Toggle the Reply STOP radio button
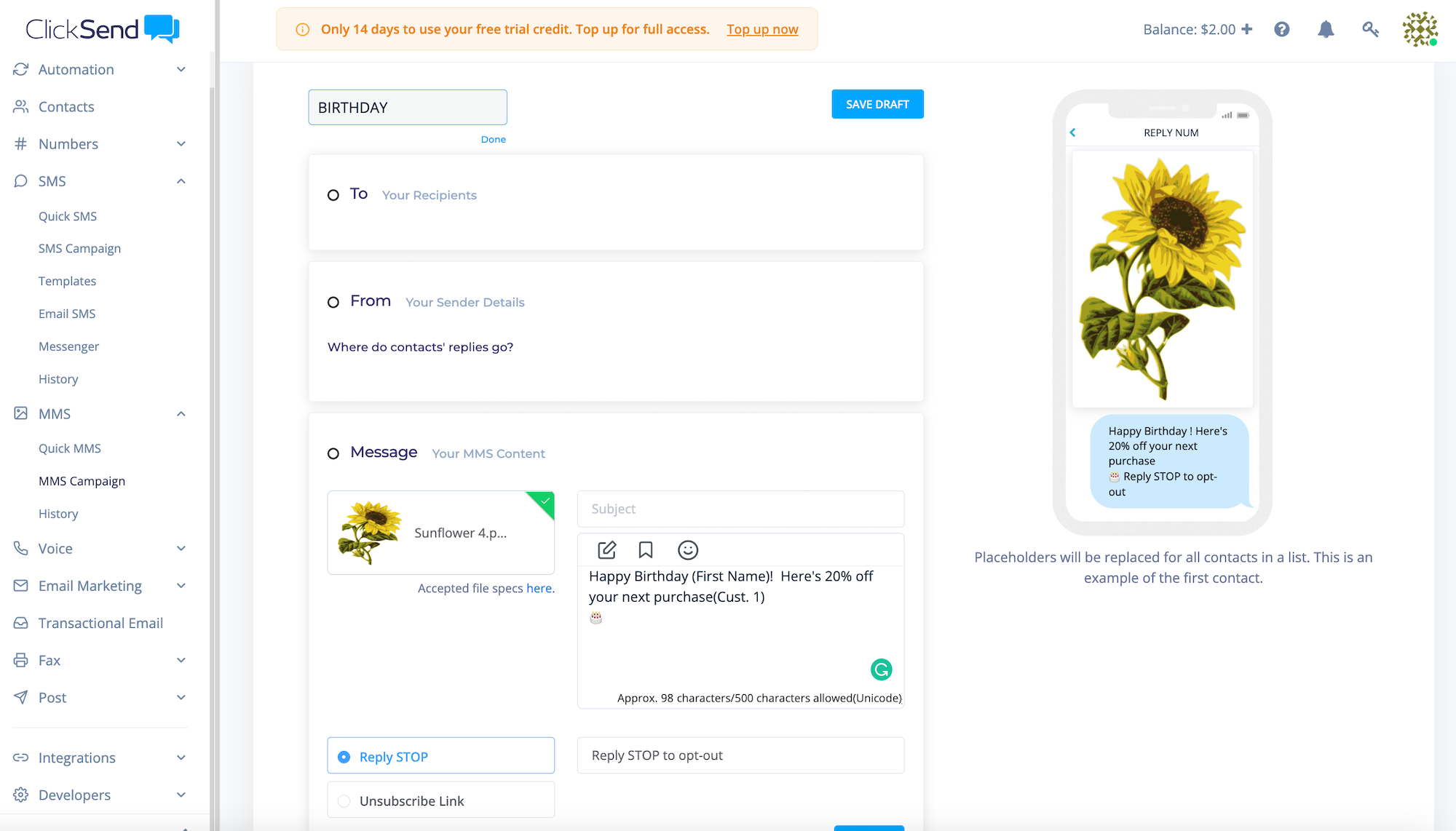 [x=345, y=756]
